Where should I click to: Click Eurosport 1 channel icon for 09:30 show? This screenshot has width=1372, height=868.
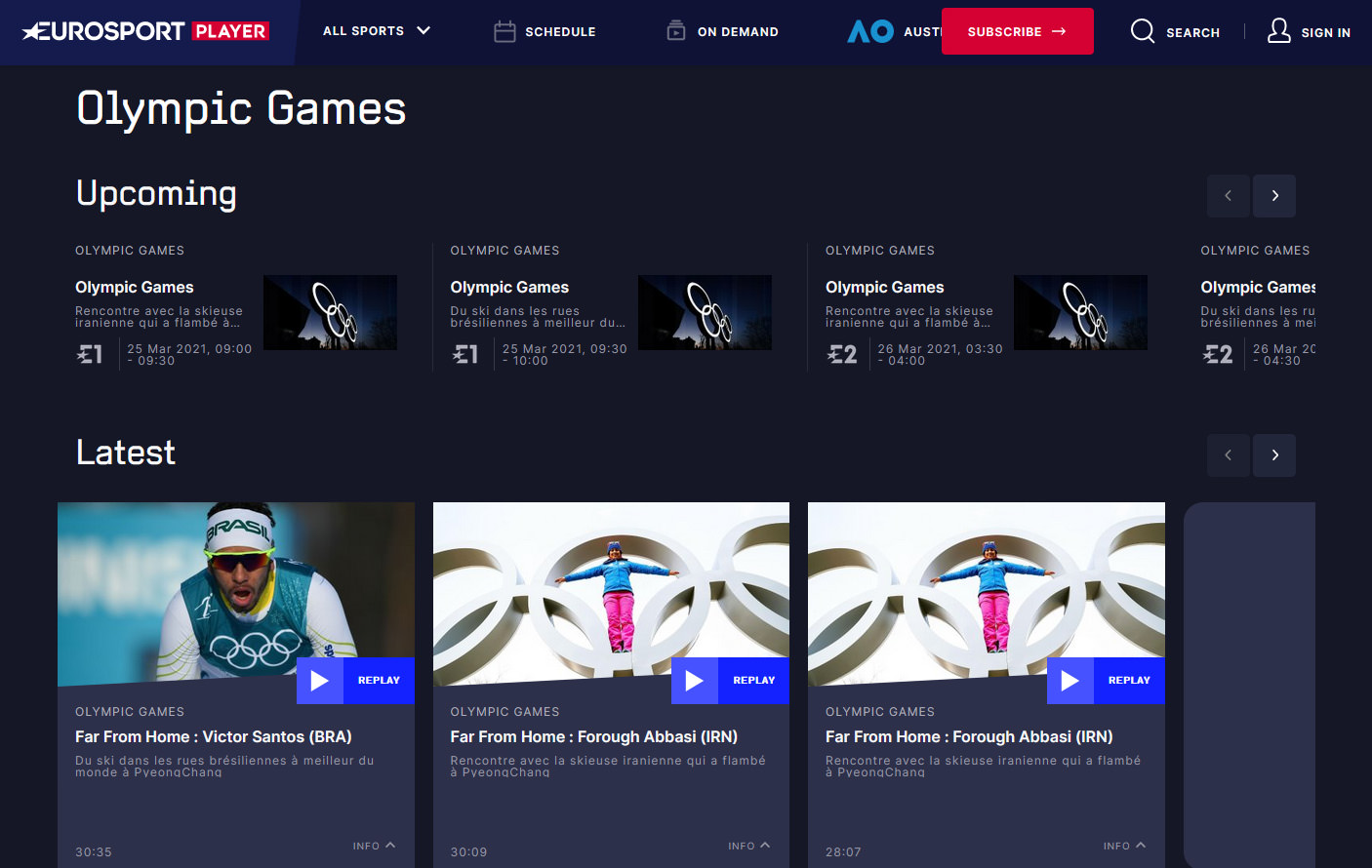465,354
